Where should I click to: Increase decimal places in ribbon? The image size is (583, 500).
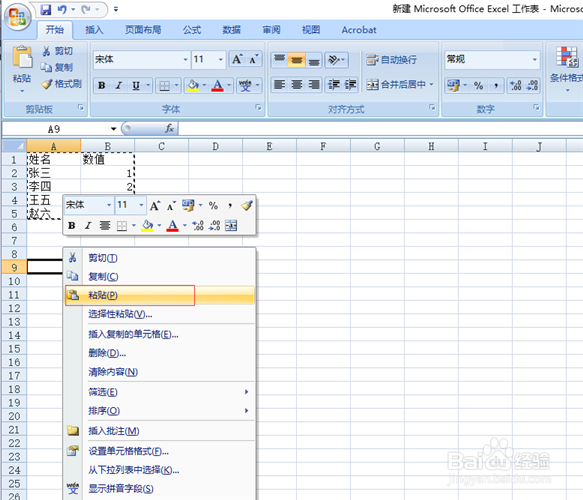point(516,86)
